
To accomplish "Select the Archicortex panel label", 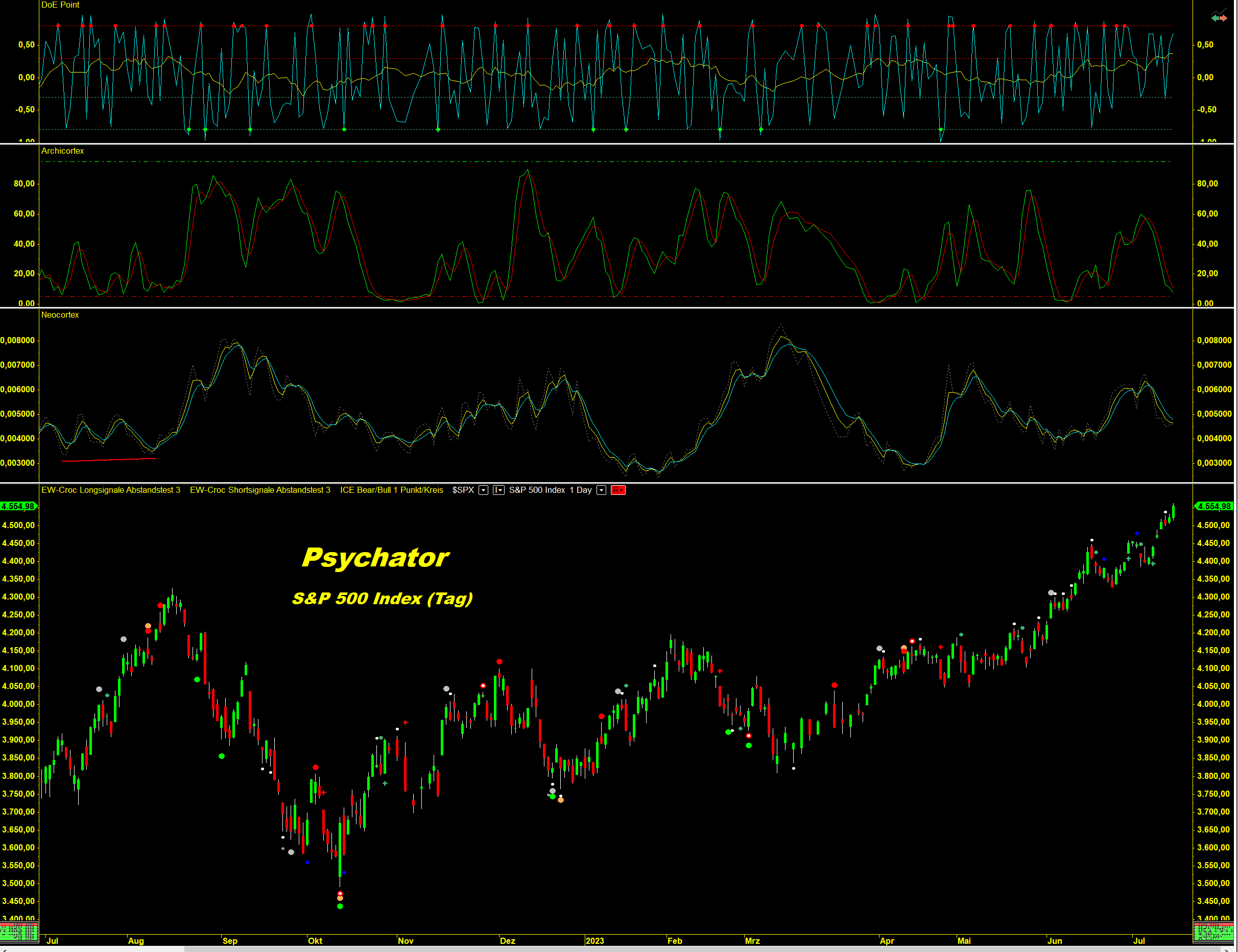I will pos(62,151).
